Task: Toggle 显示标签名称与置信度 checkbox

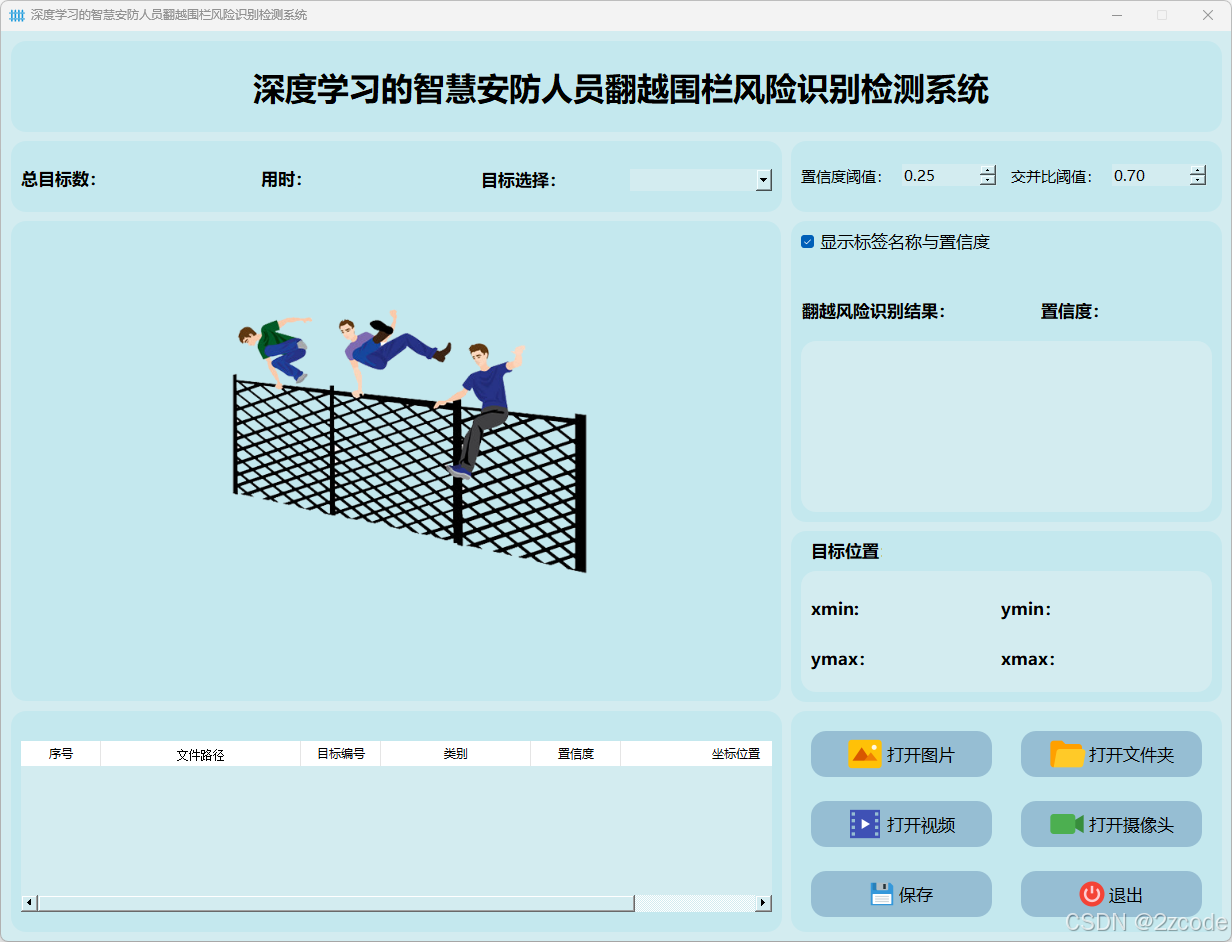Action: tap(808, 242)
